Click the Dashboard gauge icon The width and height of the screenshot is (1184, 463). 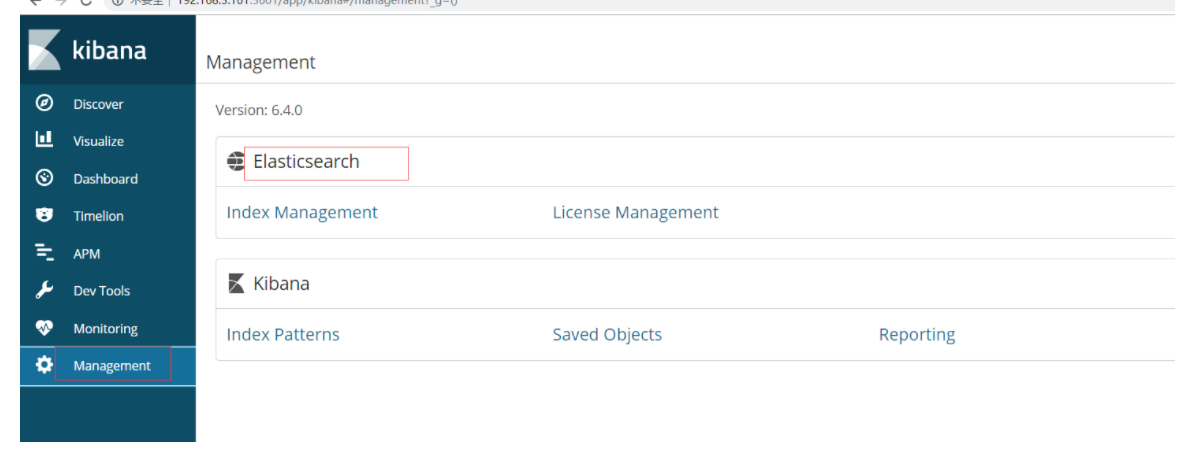click(45, 177)
